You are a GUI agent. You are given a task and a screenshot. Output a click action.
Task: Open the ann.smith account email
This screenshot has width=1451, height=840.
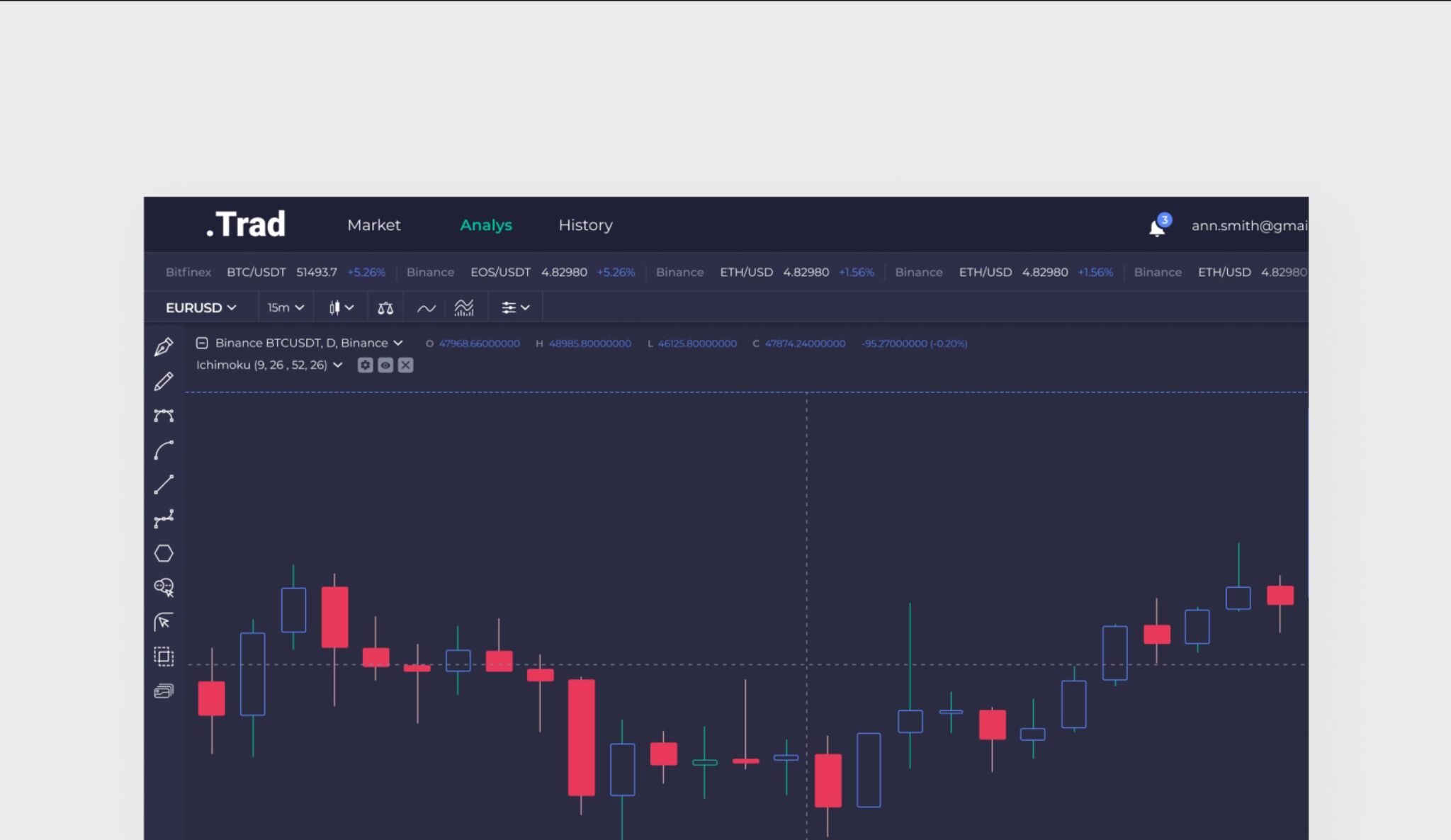1250,226
